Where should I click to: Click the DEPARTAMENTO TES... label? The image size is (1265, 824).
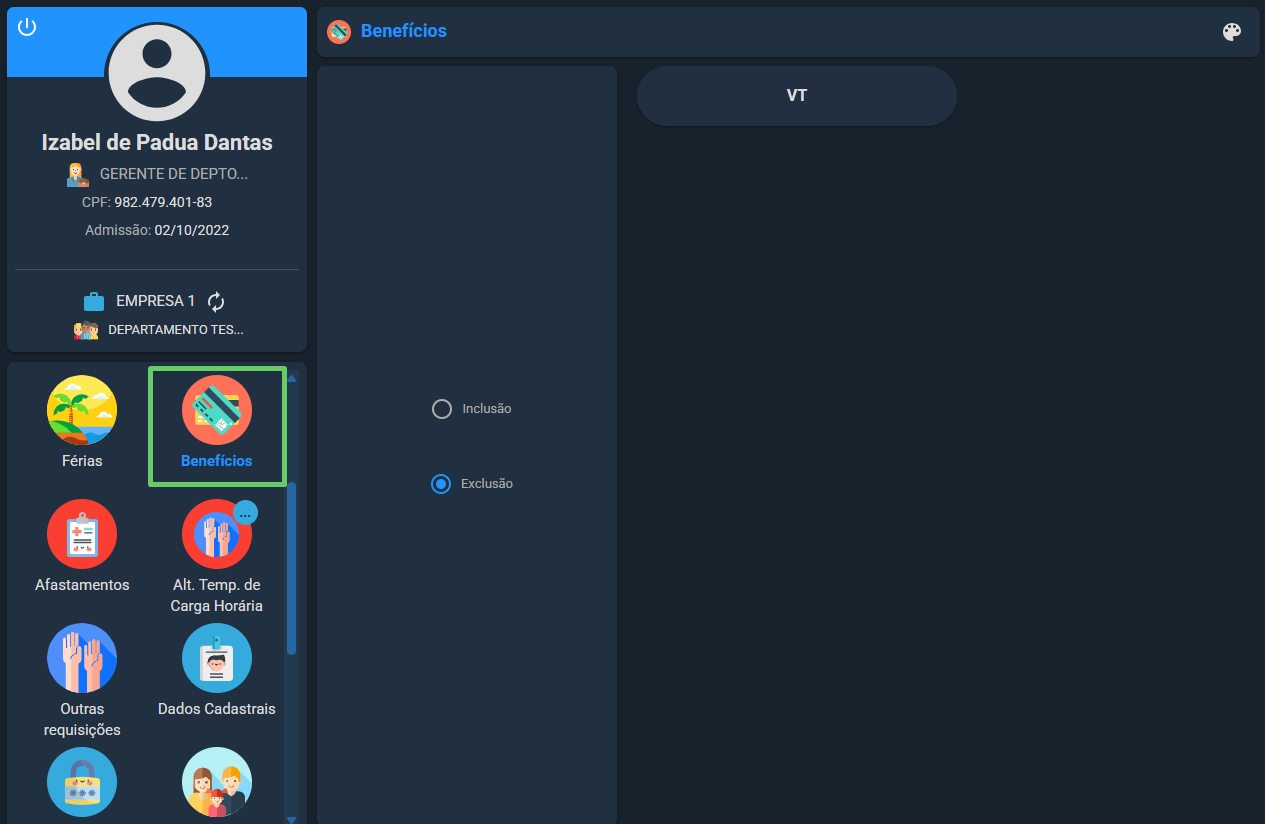pyautogui.click(x=176, y=329)
